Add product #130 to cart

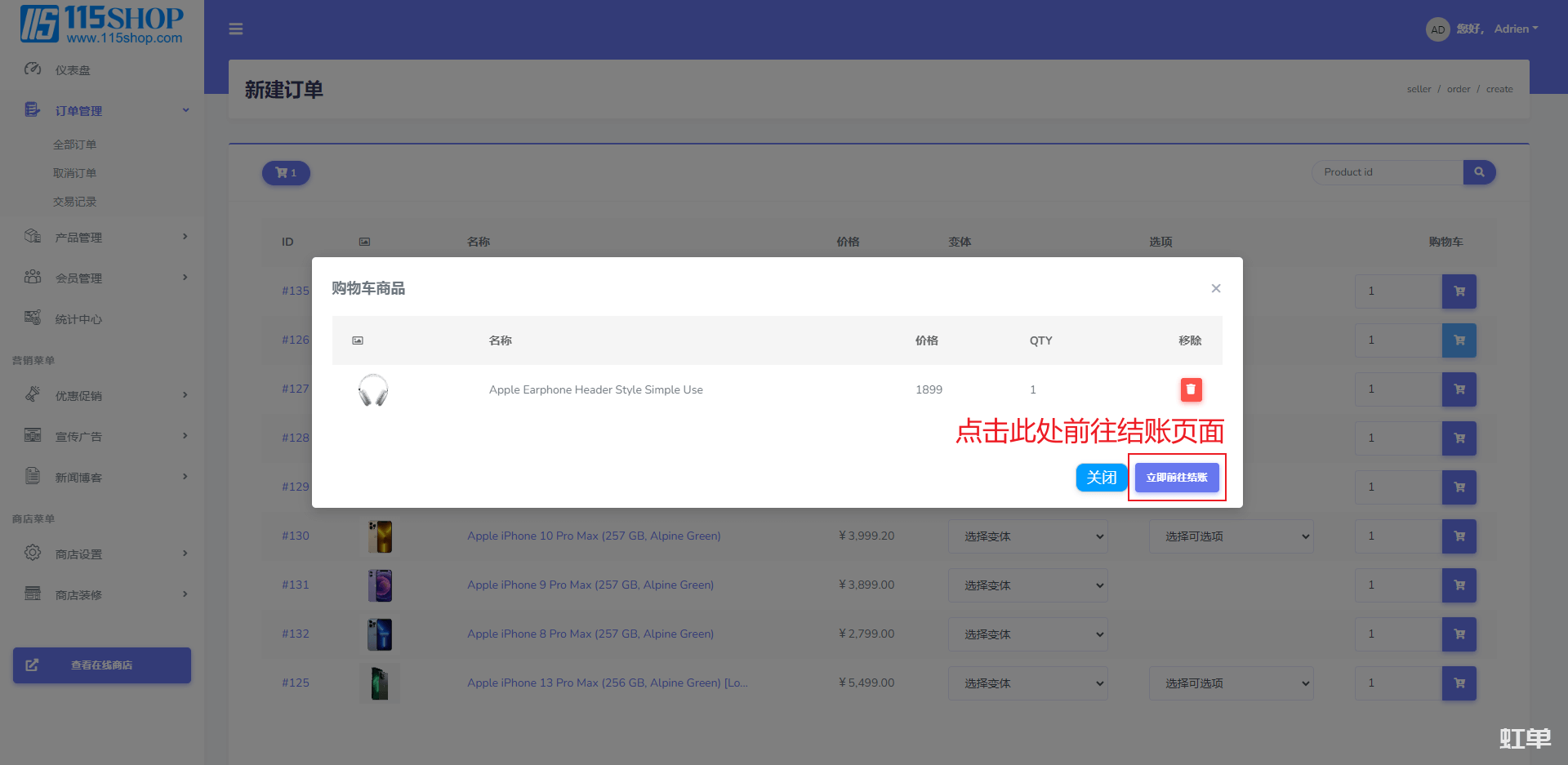1459,536
